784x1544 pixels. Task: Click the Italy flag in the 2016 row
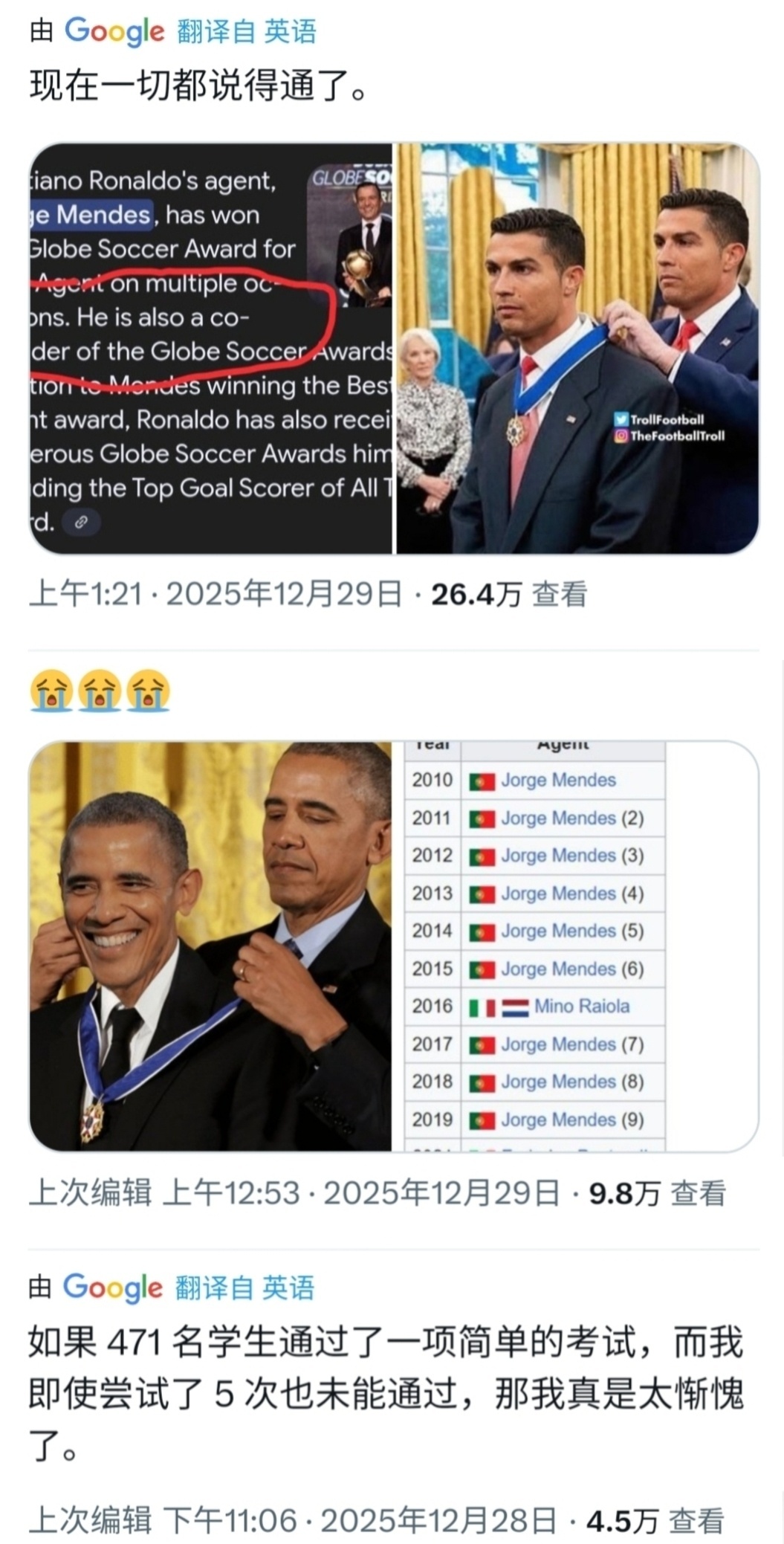tap(482, 1008)
